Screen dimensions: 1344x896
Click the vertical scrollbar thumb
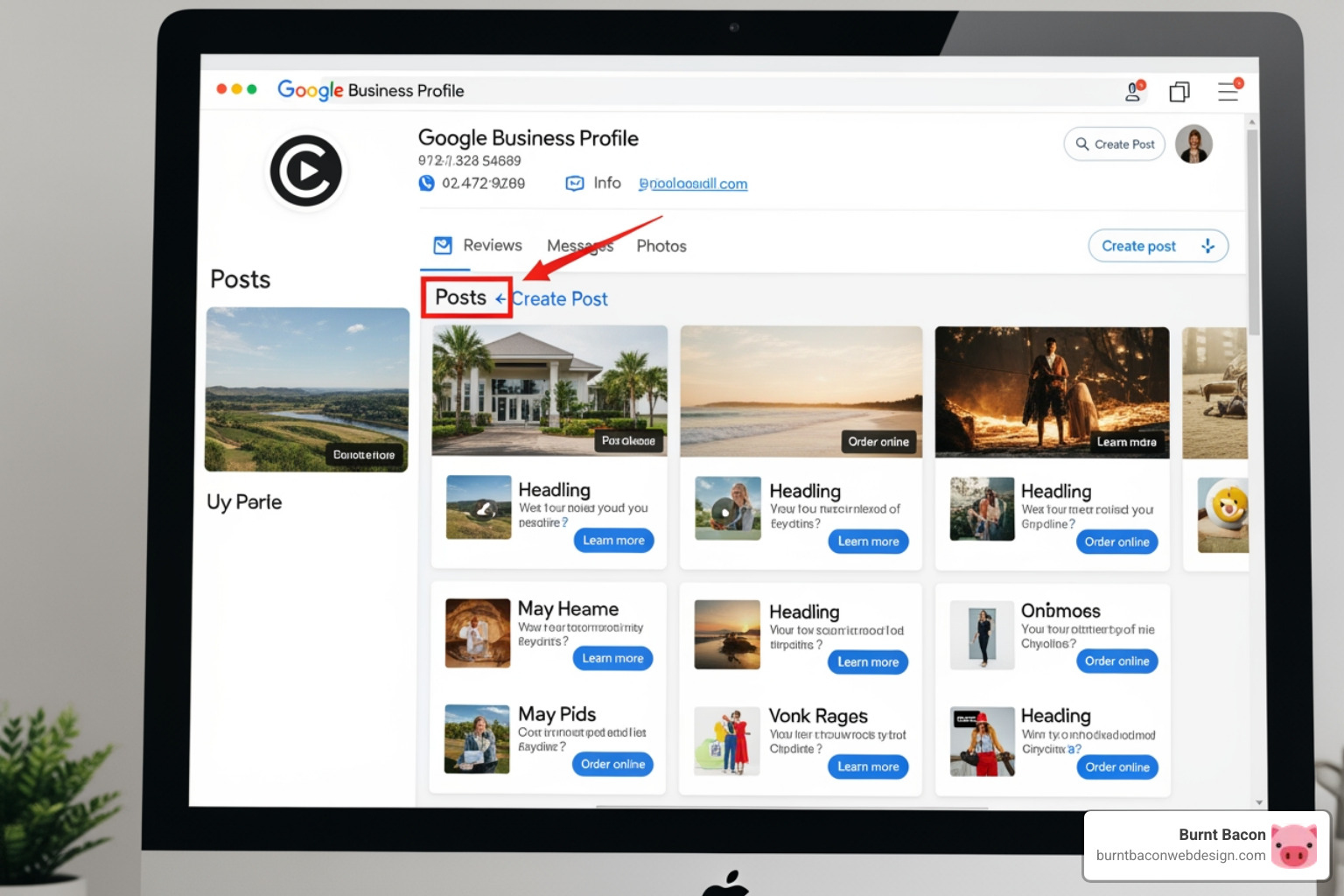tap(1253, 232)
